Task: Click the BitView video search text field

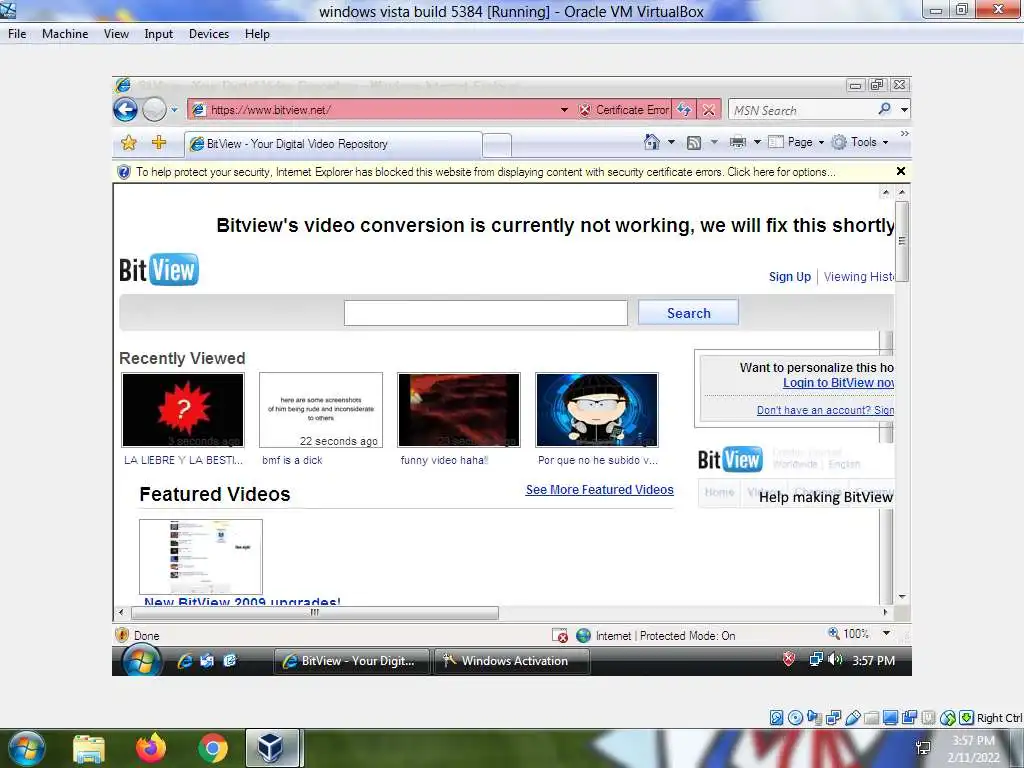Action: [x=486, y=313]
